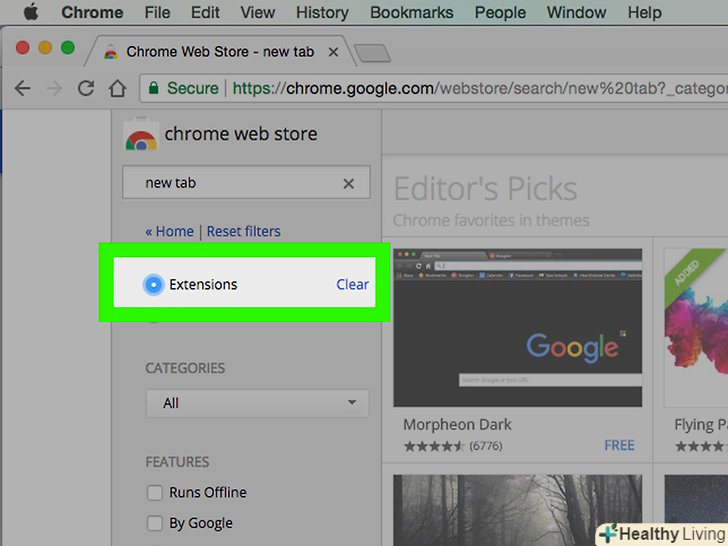Click the Editor's Picks heading

pos(485,188)
